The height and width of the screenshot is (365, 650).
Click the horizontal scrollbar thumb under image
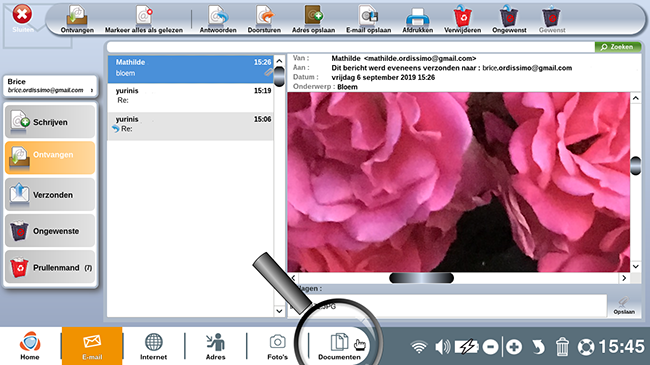click(x=421, y=278)
